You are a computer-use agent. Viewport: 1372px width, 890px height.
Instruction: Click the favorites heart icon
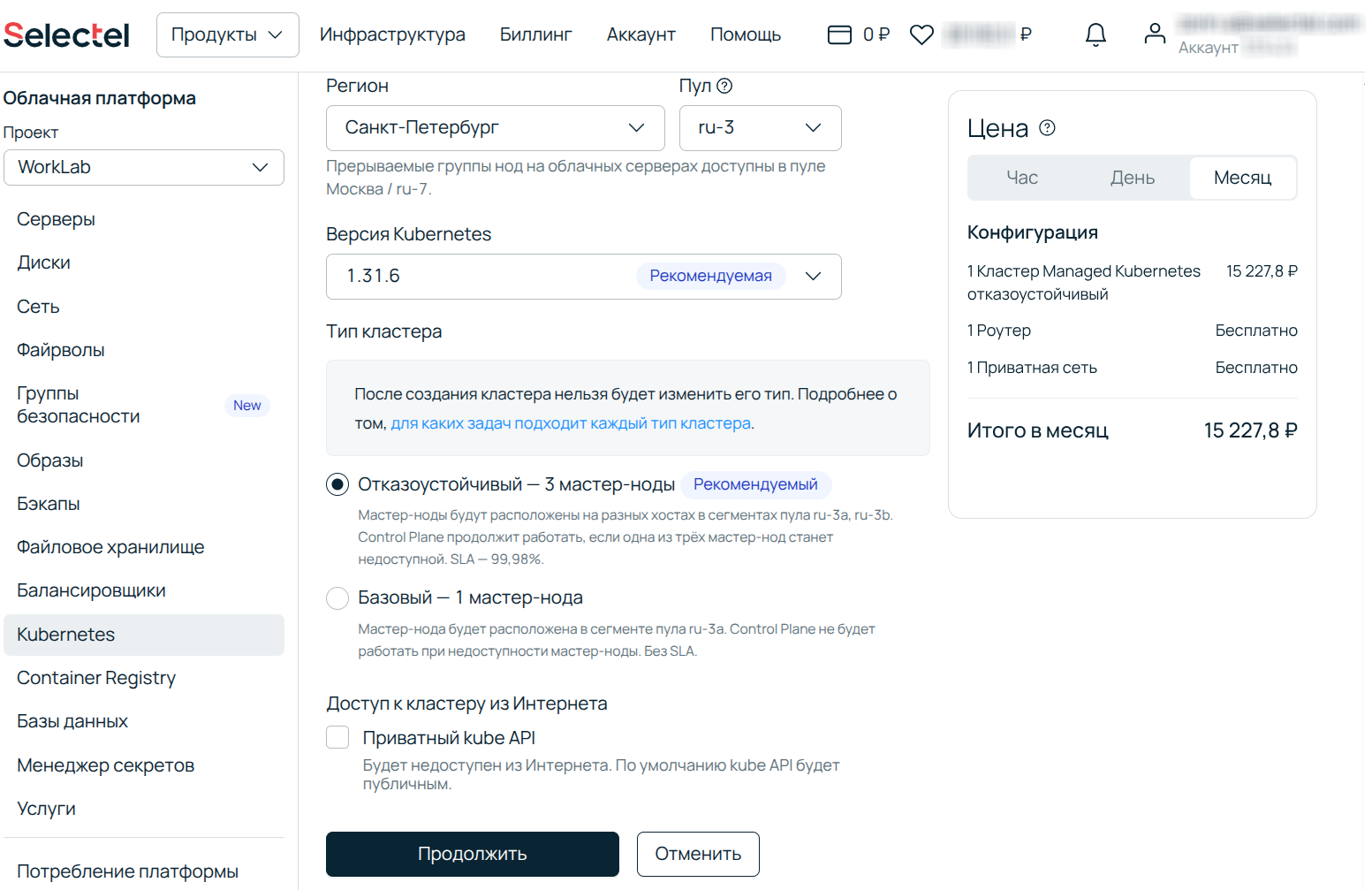921,34
